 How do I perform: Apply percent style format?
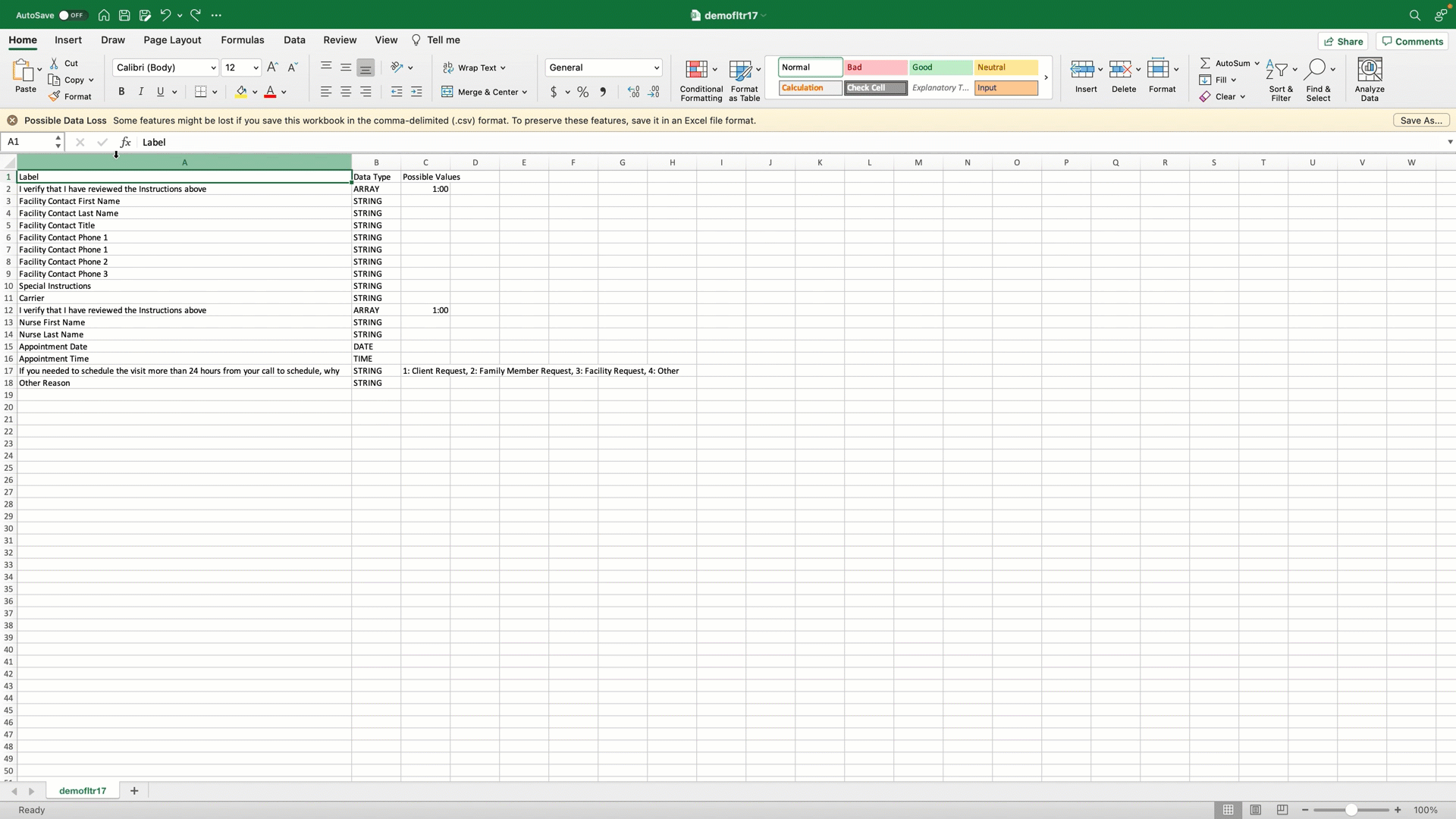tap(582, 92)
